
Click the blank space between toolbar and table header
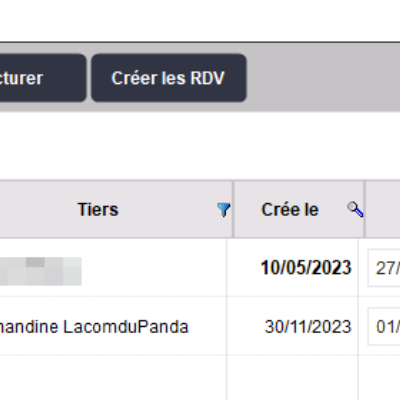200,146
